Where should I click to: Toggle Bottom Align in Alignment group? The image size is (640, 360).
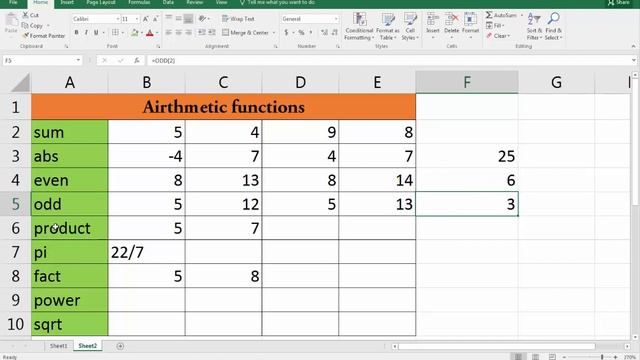188,18
